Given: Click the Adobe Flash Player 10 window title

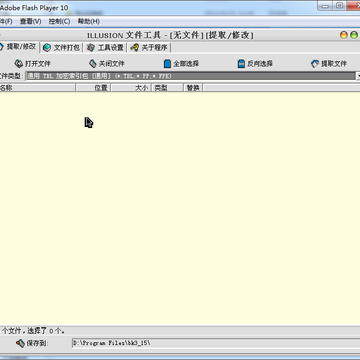Looking at the screenshot, I should pos(34,7).
